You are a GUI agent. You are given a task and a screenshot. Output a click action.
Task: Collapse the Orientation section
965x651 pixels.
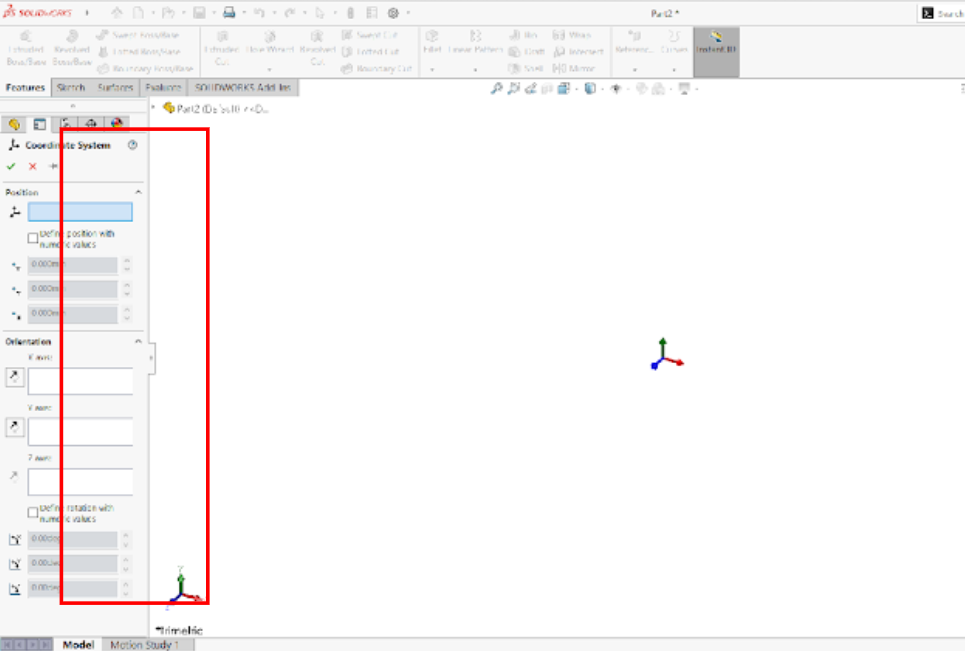[x=138, y=341]
